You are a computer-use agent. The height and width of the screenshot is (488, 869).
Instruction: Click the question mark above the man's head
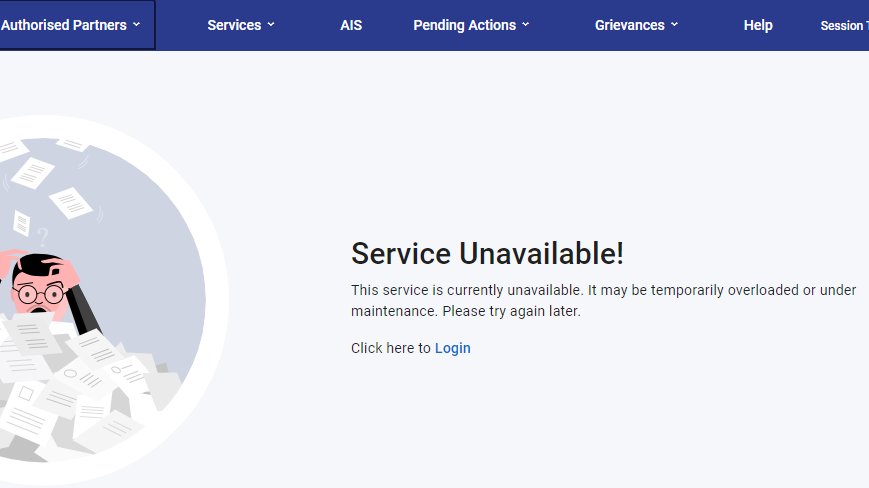click(x=43, y=237)
